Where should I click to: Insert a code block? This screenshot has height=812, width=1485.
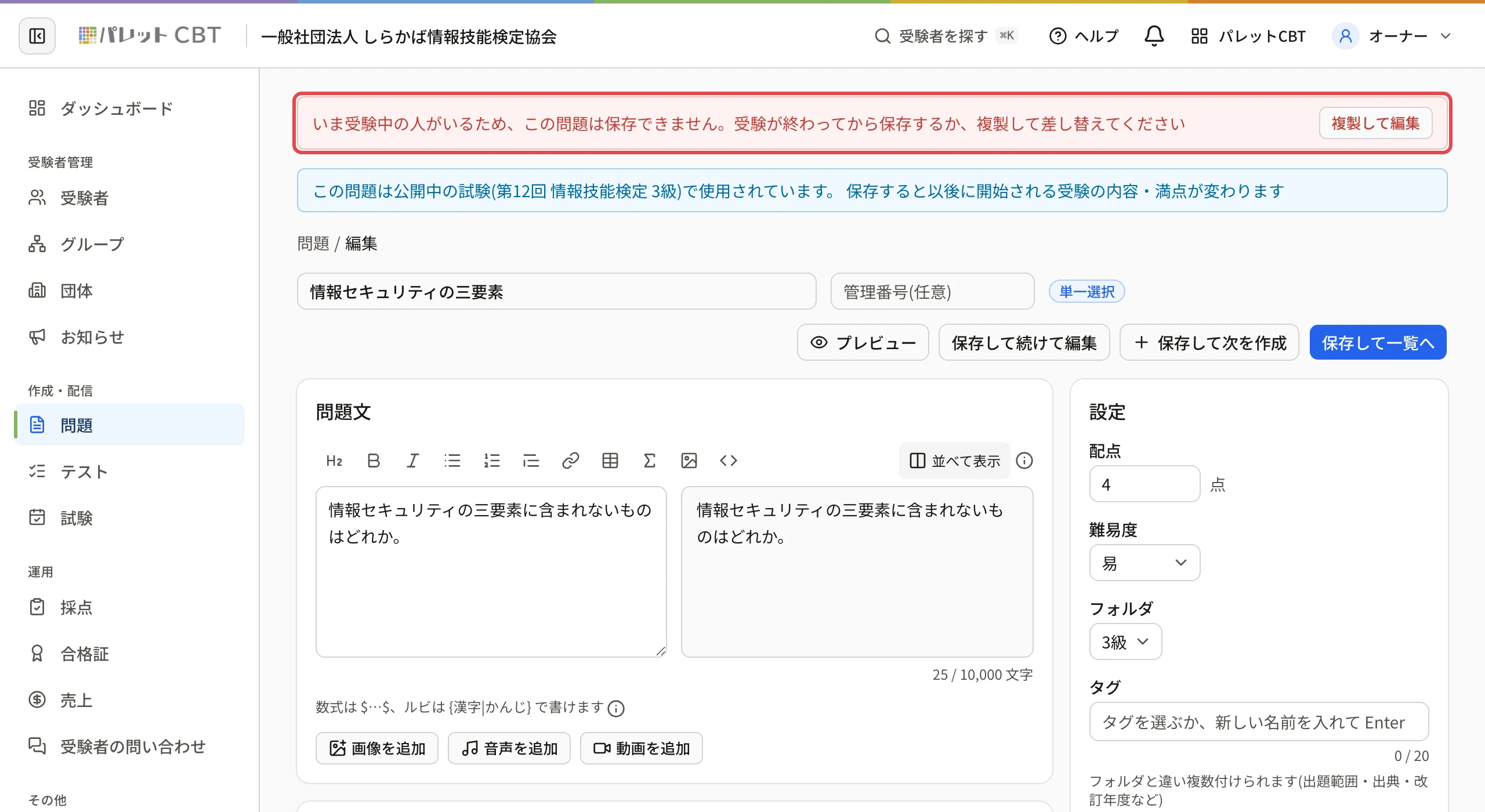click(x=728, y=461)
